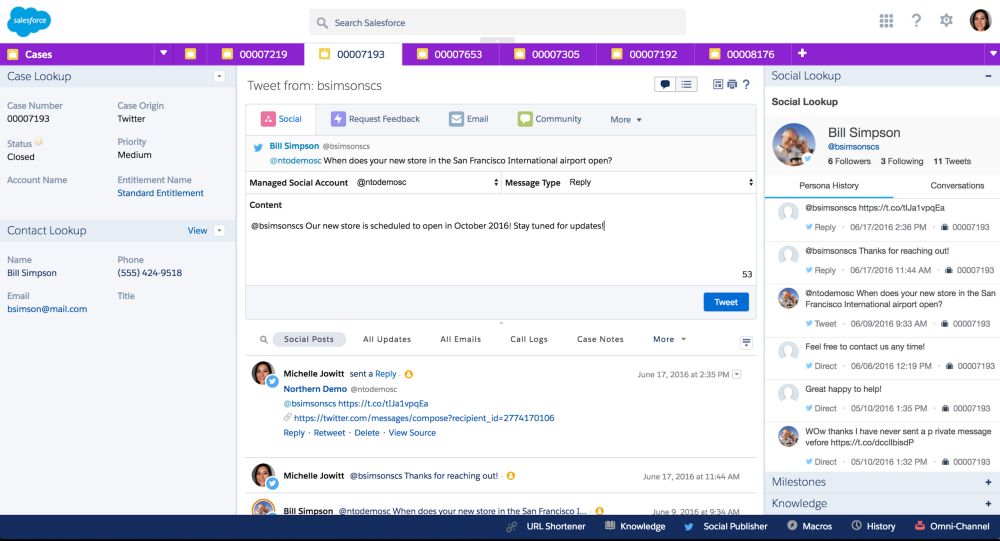1000x541 pixels.
Task: Filter feed by Case Notes
Action: [x=600, y=339]
